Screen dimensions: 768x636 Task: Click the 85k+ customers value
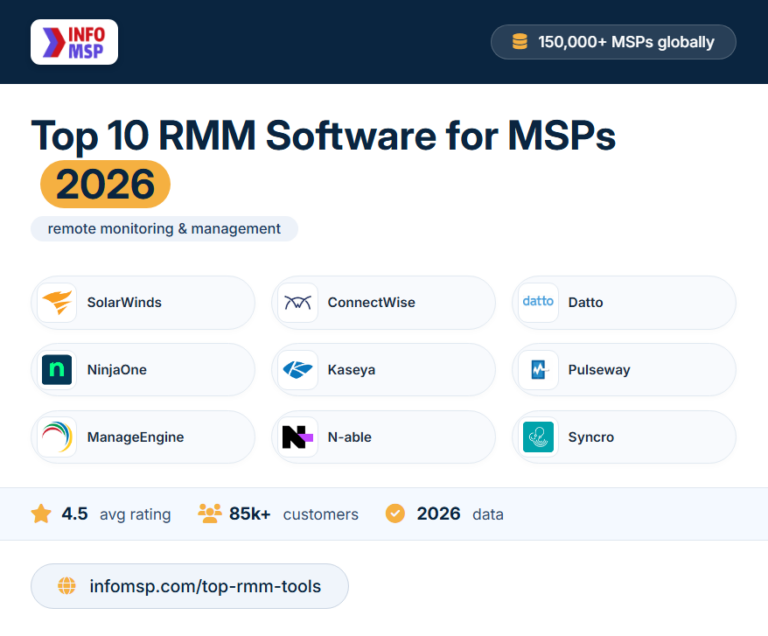(x=250, y=514)
